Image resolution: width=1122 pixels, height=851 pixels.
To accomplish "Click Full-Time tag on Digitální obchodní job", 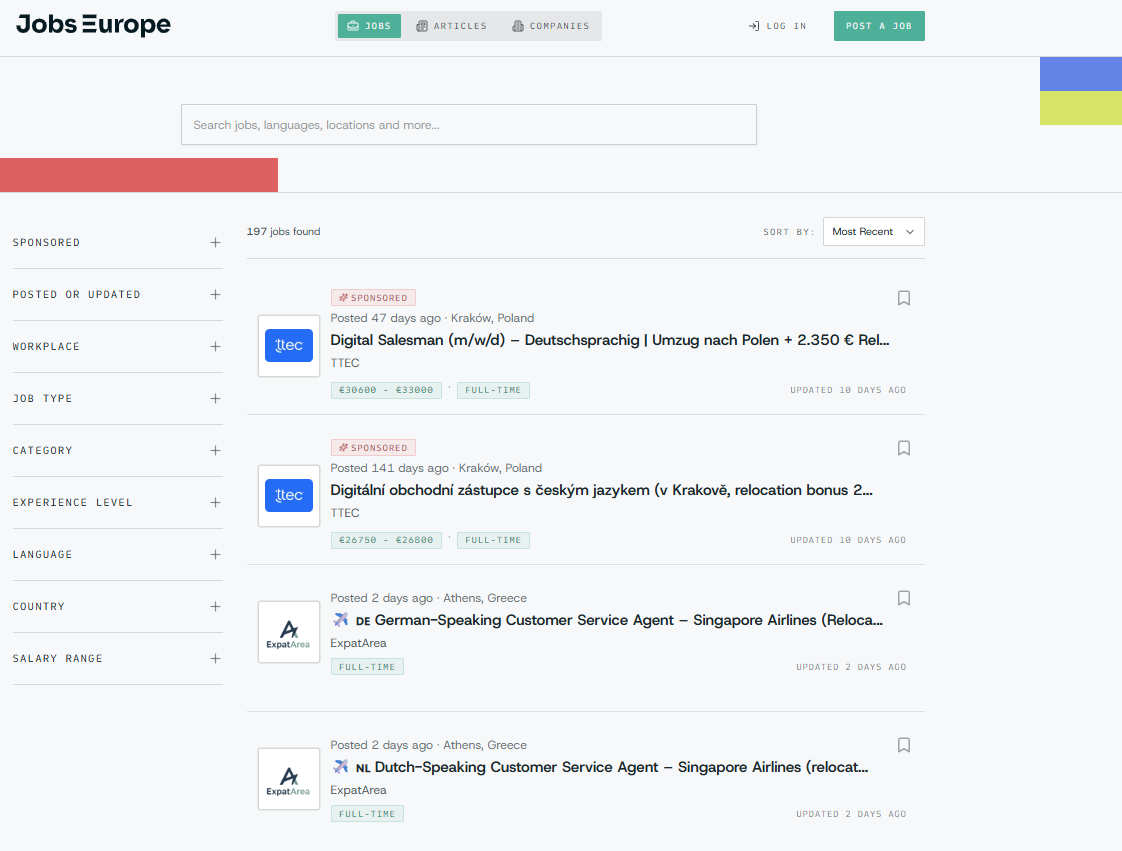I will 493,540.
